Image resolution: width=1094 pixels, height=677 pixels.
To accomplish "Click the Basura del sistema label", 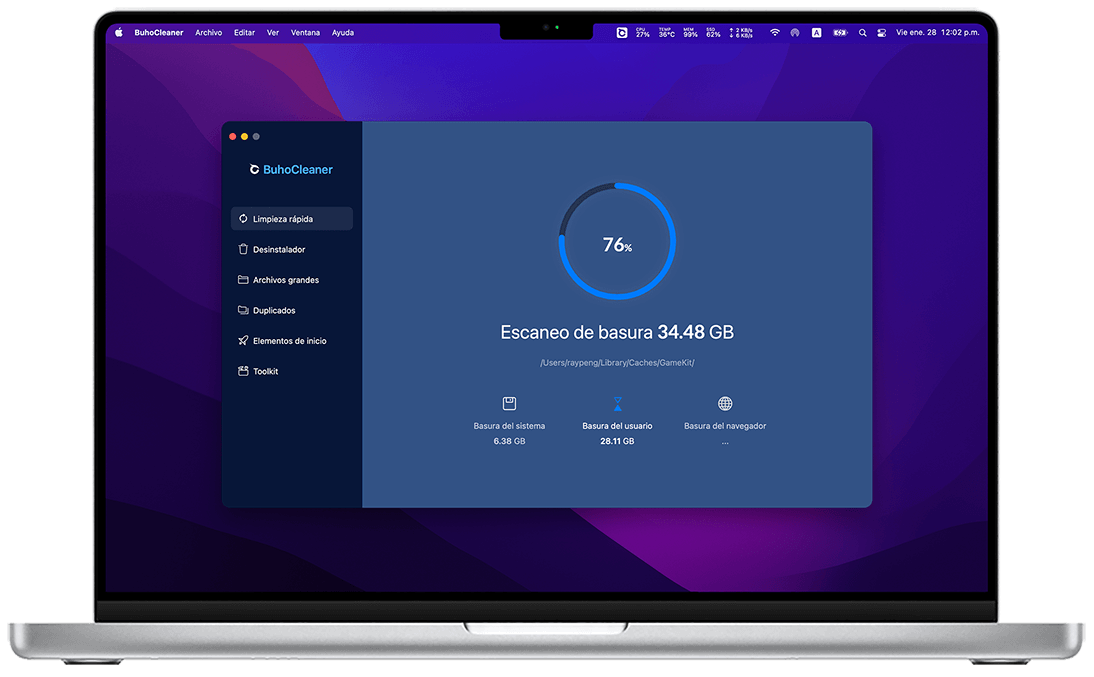I will 509,426.
